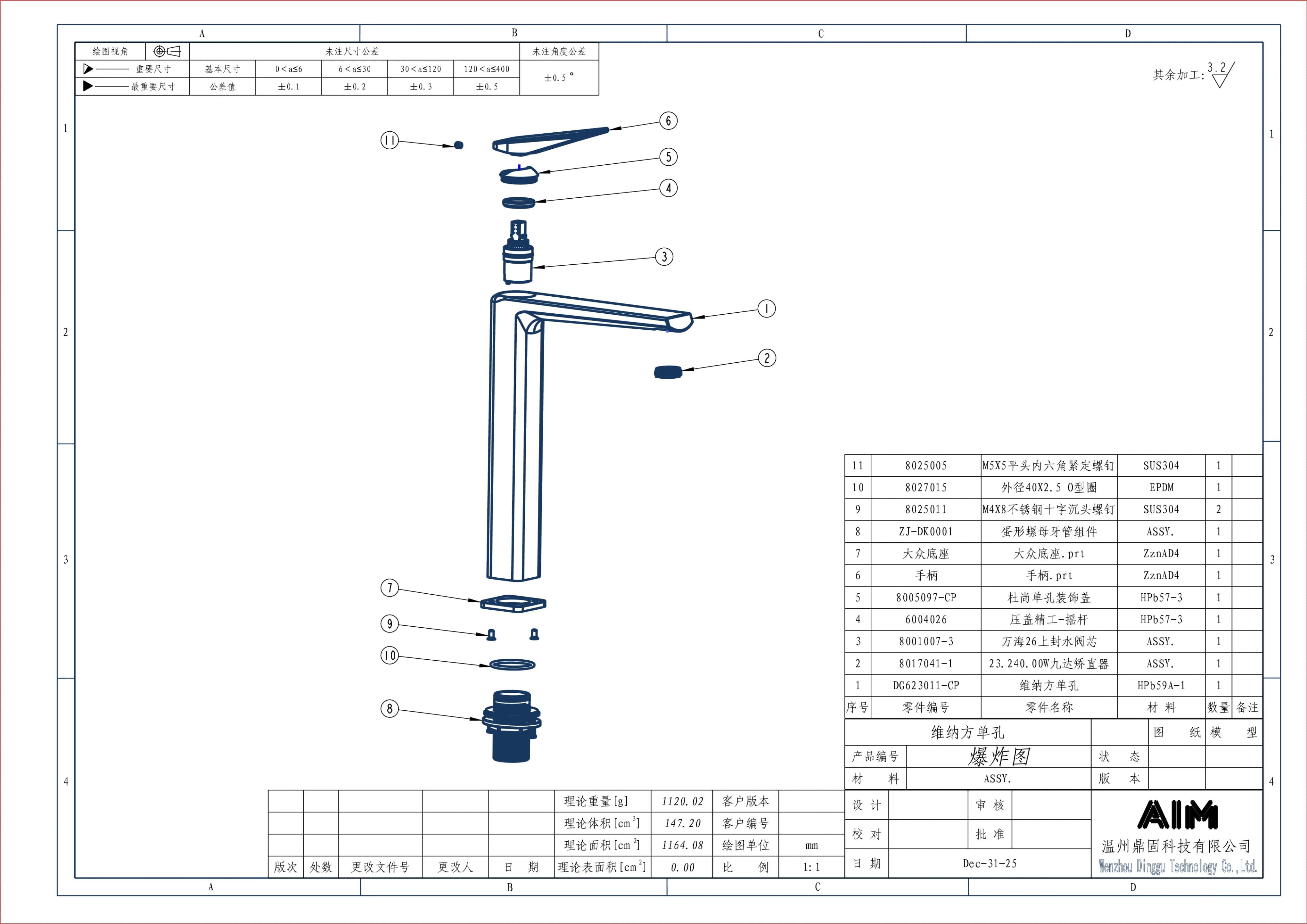This screenshot has width=1307, height=924.
Task: Click balloon callout number 6
Action: pyautogui.click(x=668, y=121)
